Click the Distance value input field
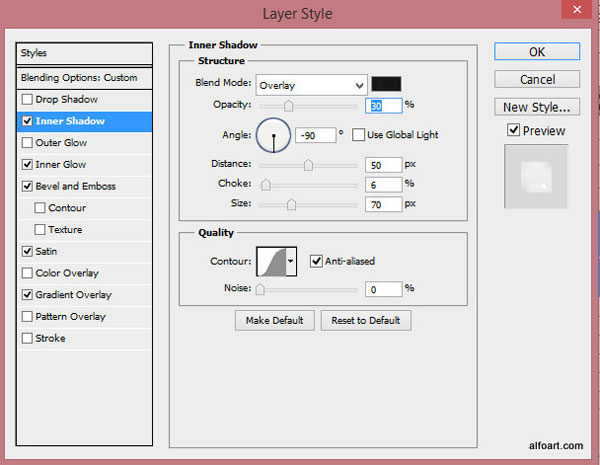 tap(383, 165)
